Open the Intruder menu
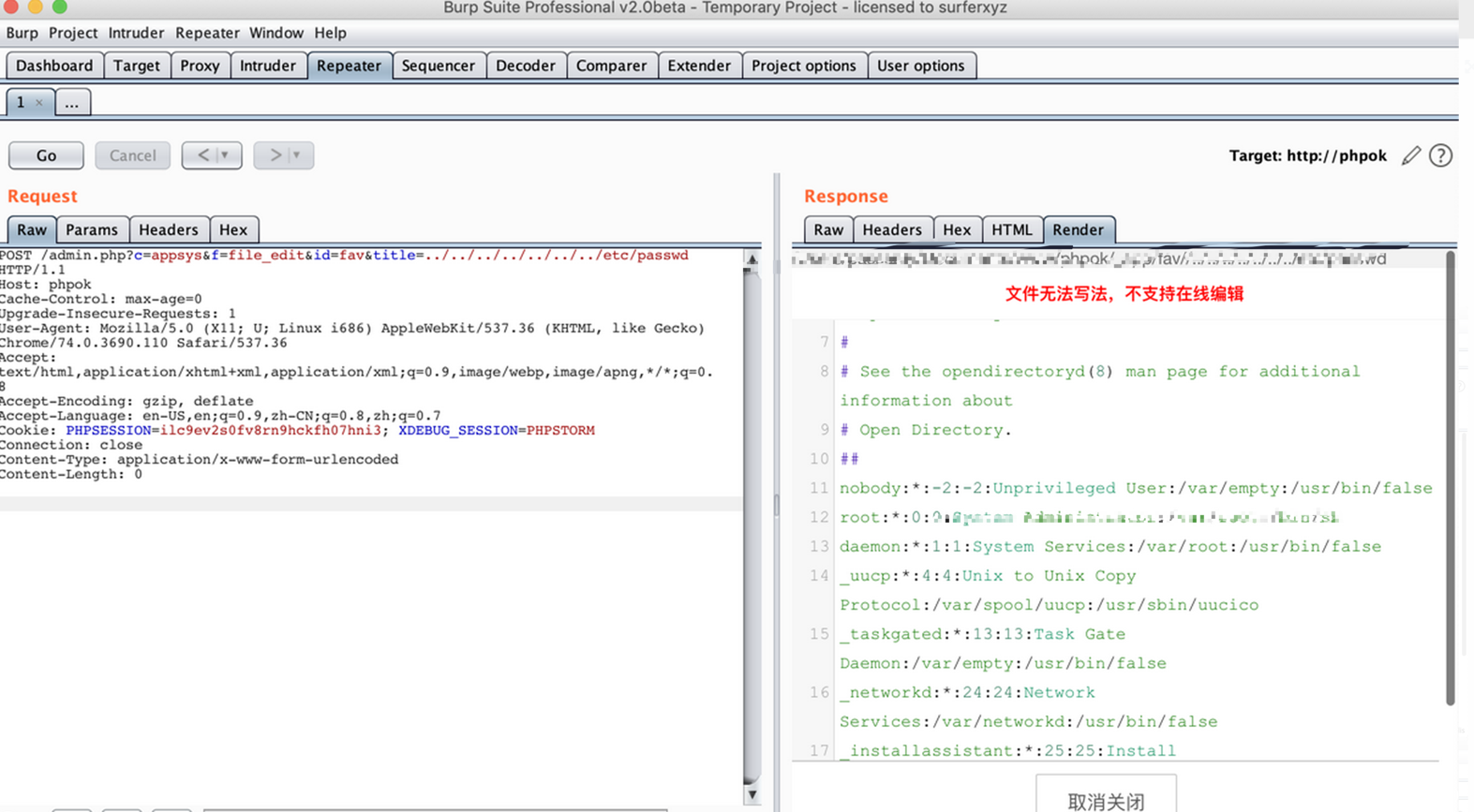 click(x=136, y=33)
